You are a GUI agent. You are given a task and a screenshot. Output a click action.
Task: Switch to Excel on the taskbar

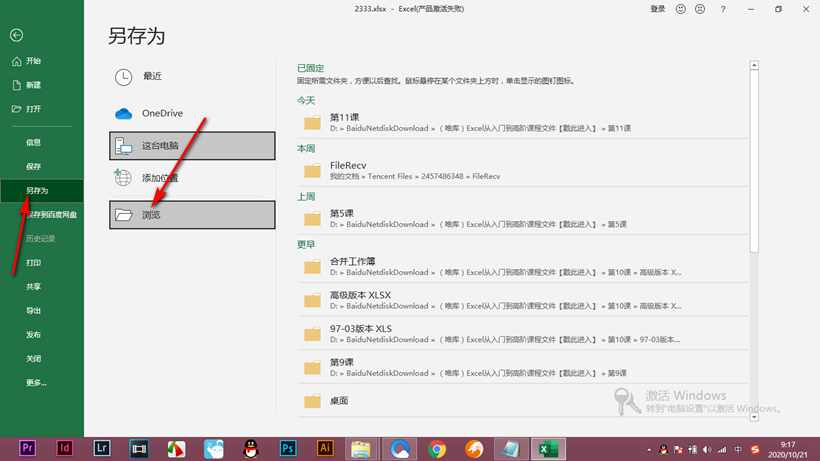tap(548, 449)
